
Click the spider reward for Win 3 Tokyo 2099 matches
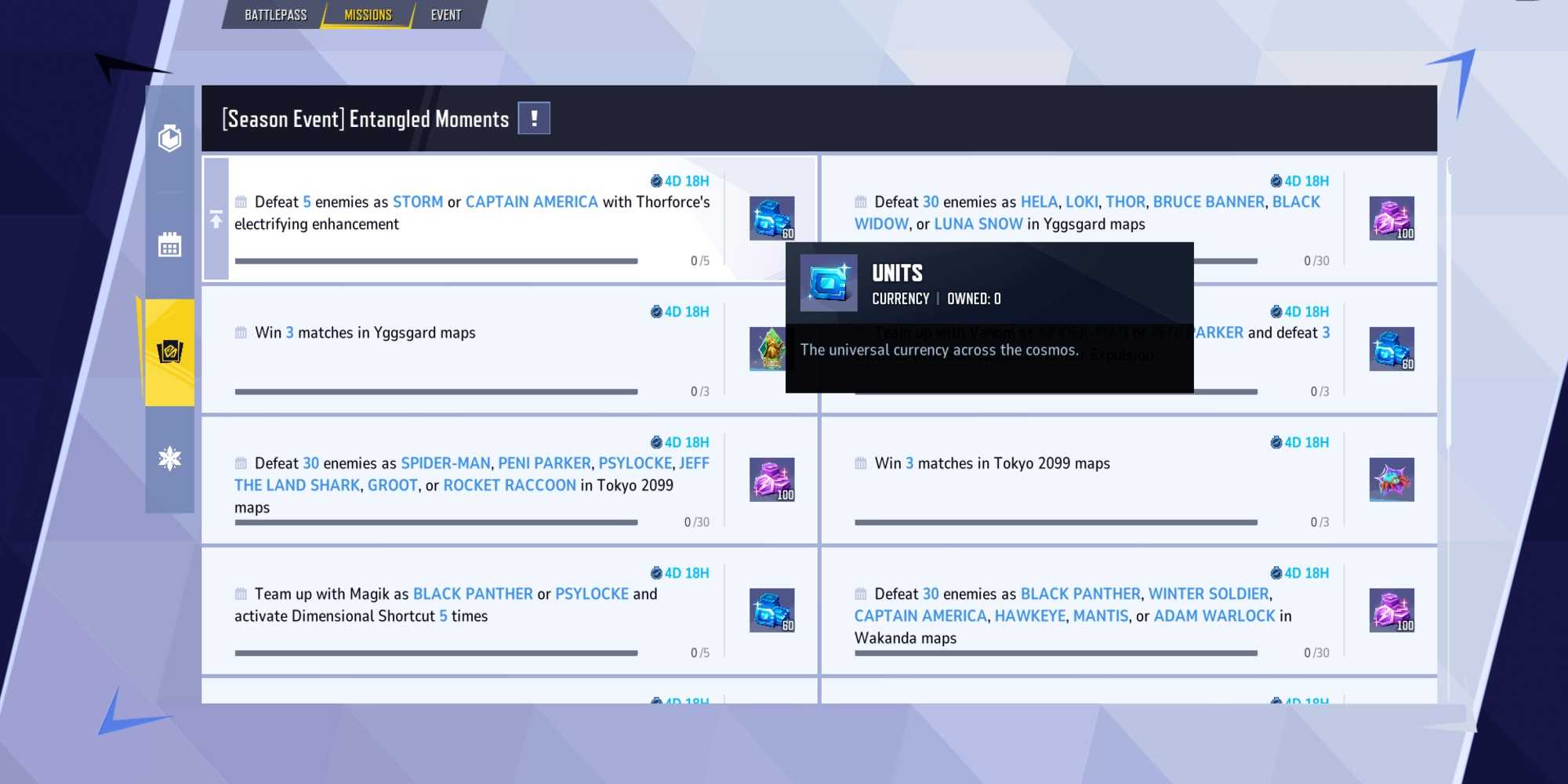[1392, 480]
